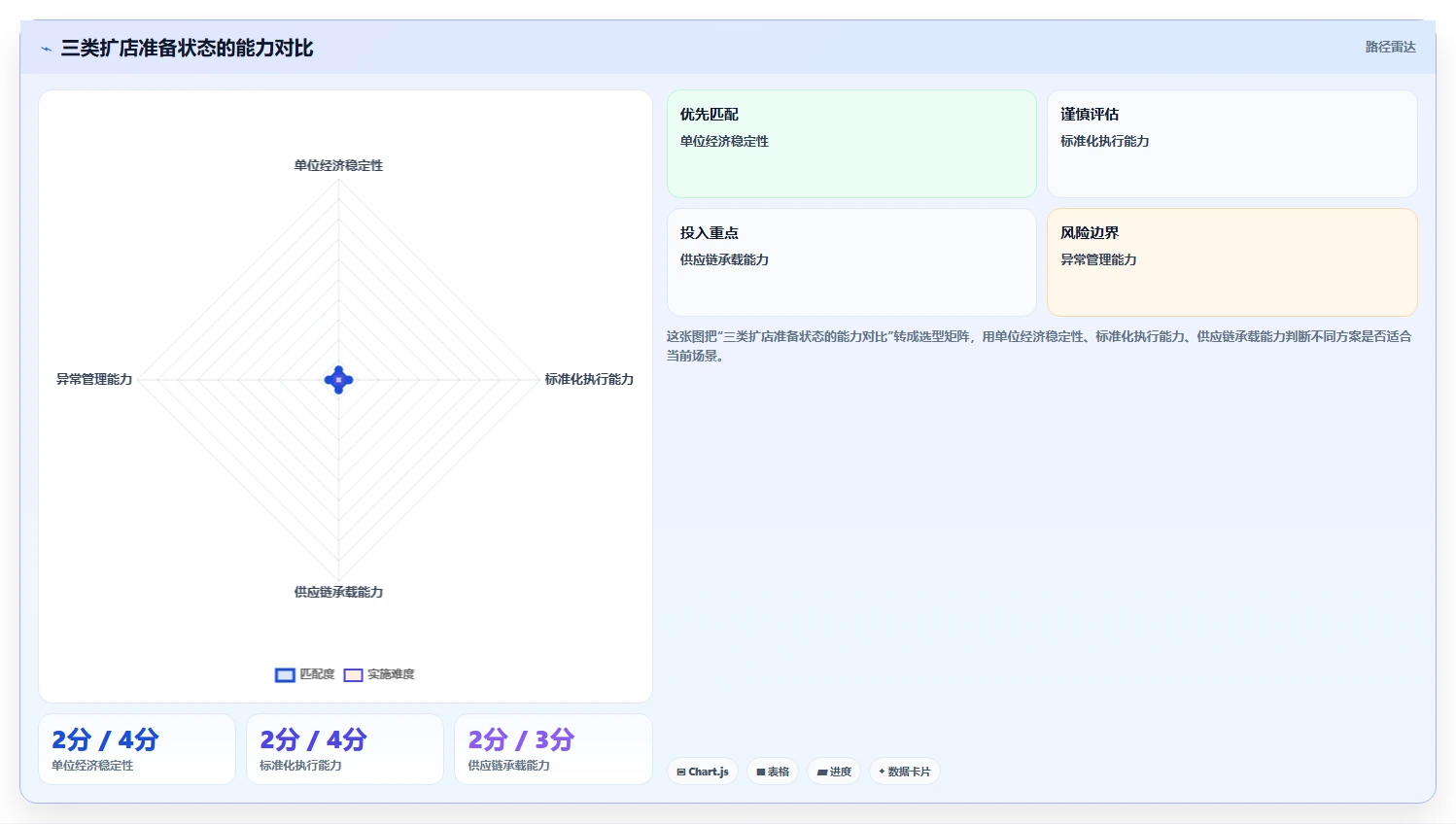Open the 风险边界 card

tap(1231, 262)
